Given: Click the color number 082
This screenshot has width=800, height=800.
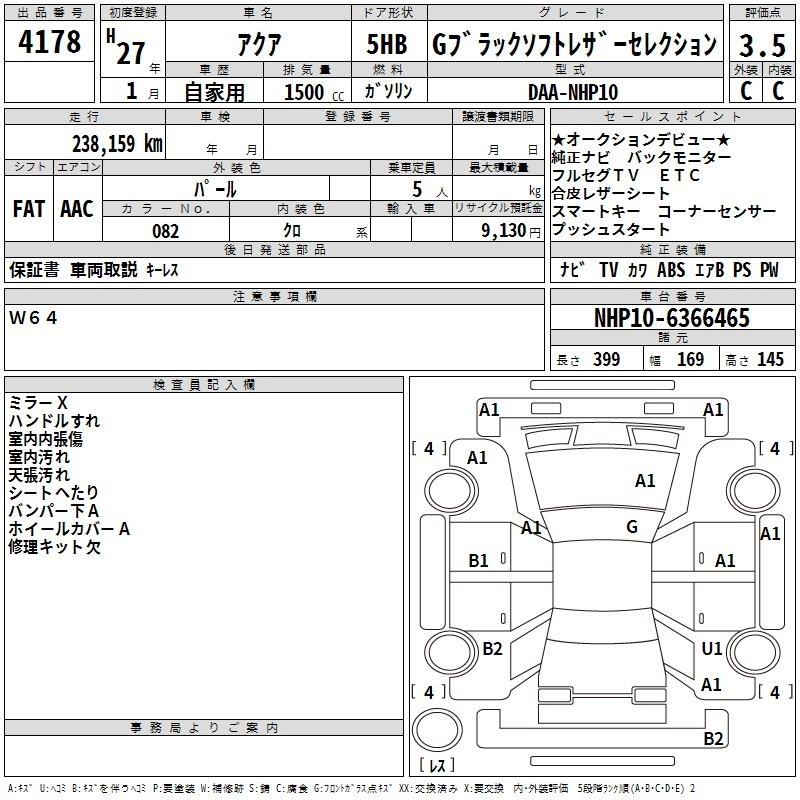Looking at the screenshot, I should coord(166,230).
